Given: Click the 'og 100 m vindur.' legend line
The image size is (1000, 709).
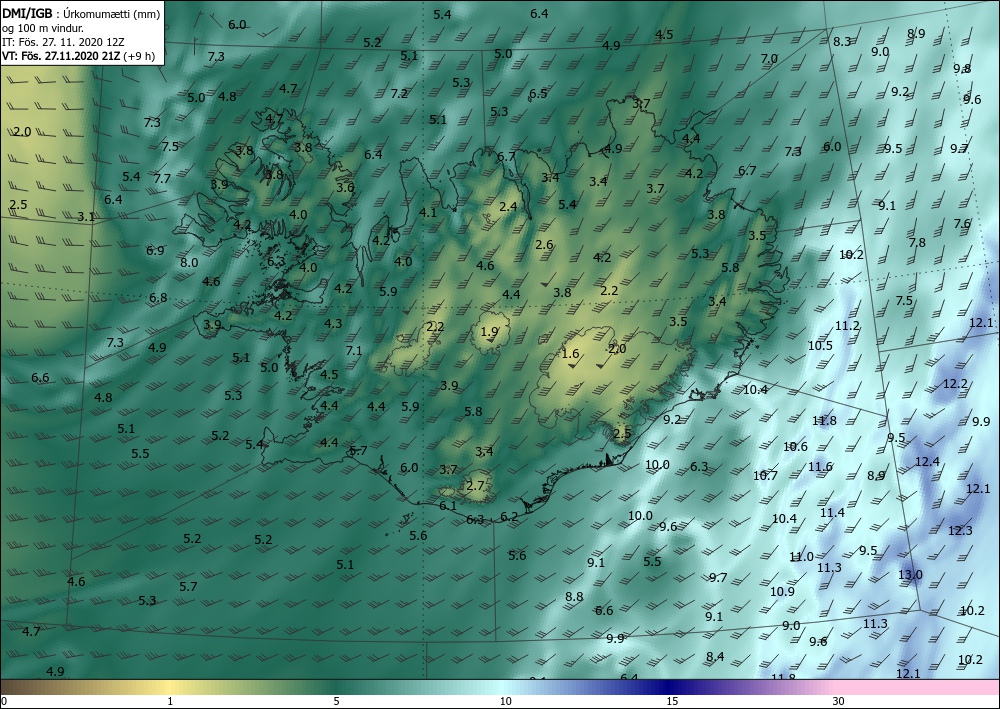Looking at the screenshot, I should (43, 28).
